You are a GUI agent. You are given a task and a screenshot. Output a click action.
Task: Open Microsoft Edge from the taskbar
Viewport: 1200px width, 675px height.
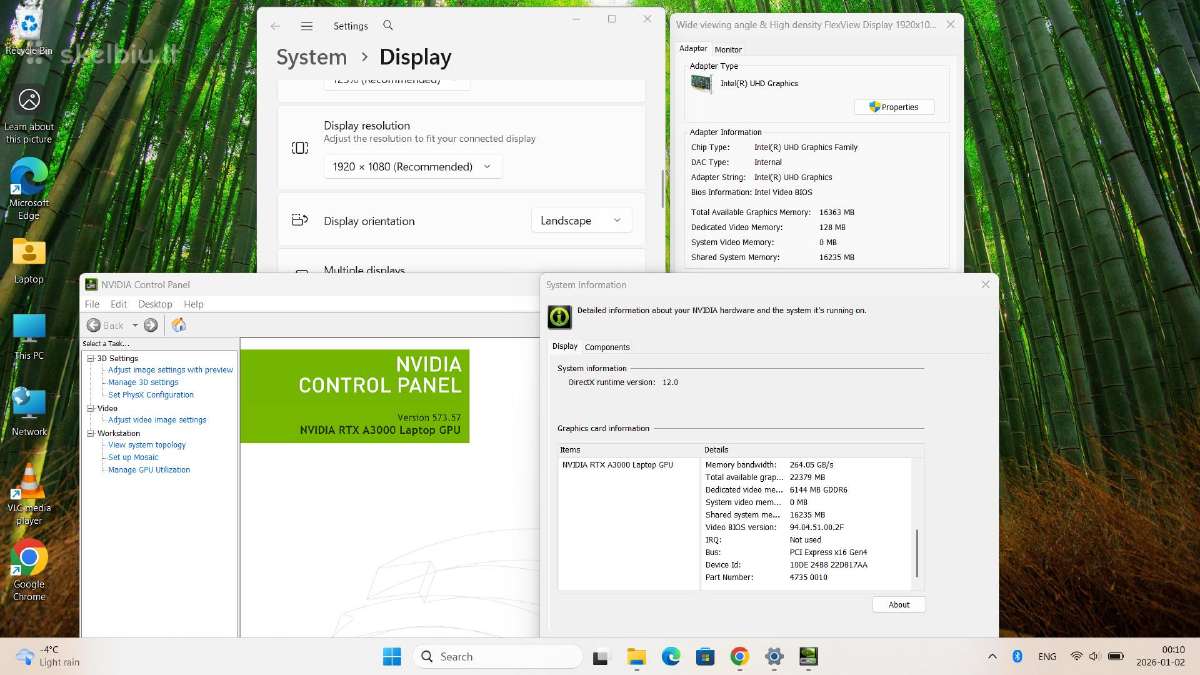coord(671,657)
